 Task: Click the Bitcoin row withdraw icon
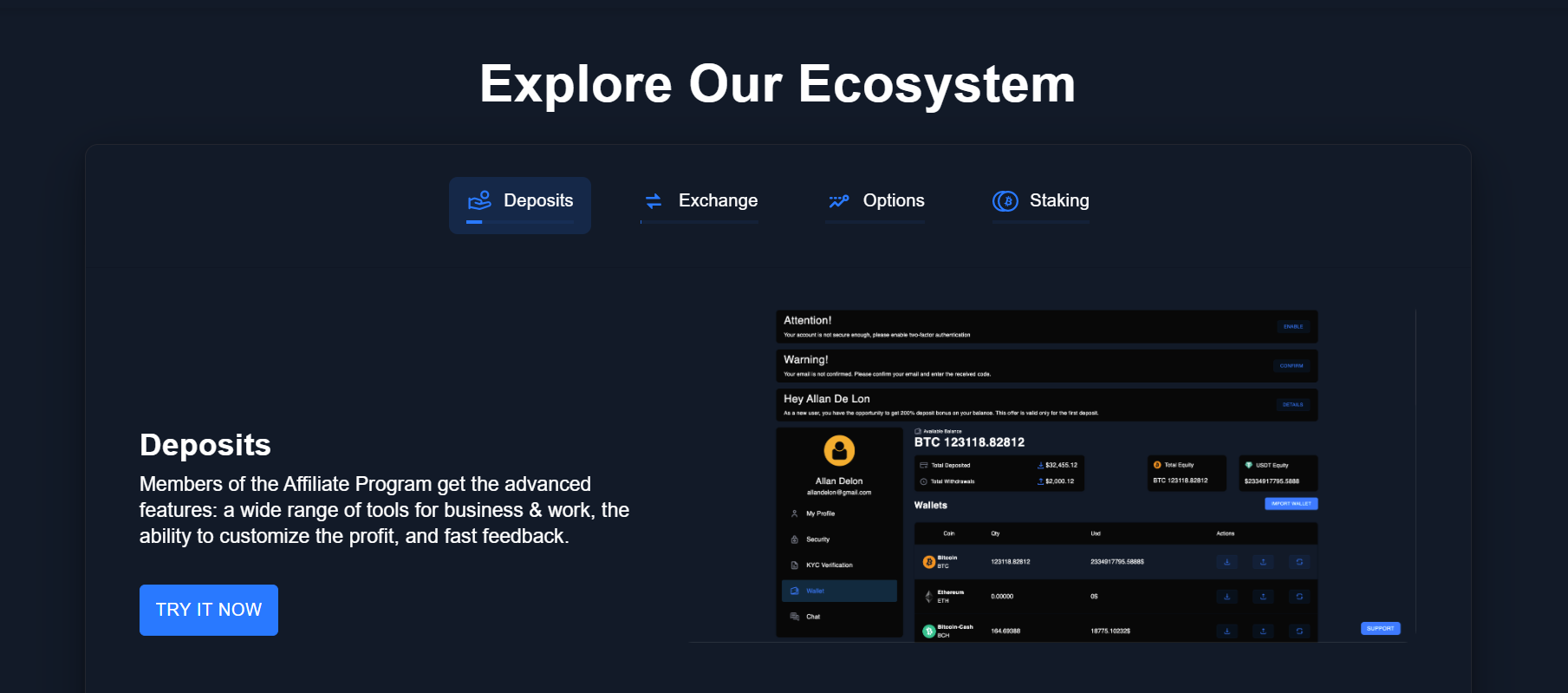(x=1263, y=562)
